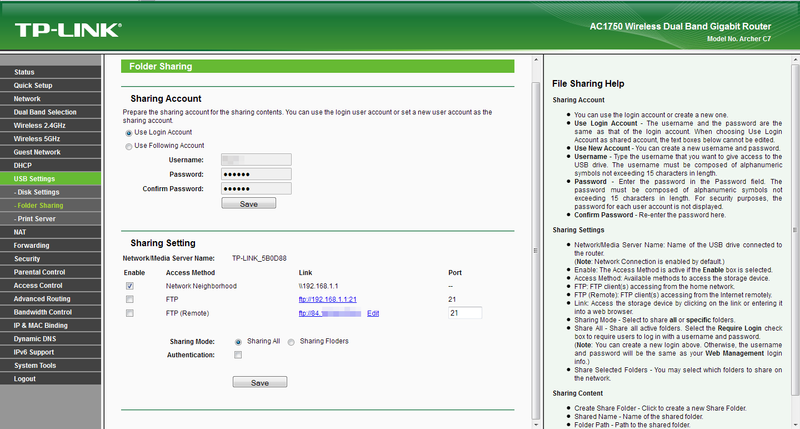The image size is (800, 429).
Task: Click the TP-LINK logo
Action: 68,30
